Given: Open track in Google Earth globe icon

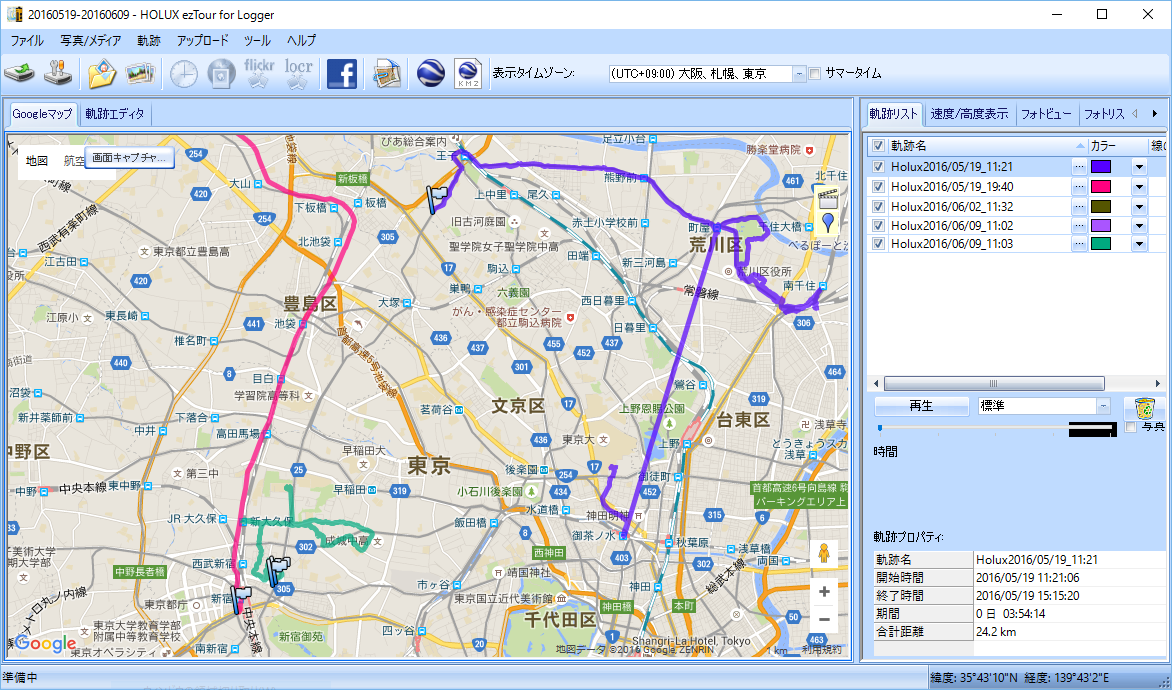Looking at the screenshot, I should (x=431, y=73).
